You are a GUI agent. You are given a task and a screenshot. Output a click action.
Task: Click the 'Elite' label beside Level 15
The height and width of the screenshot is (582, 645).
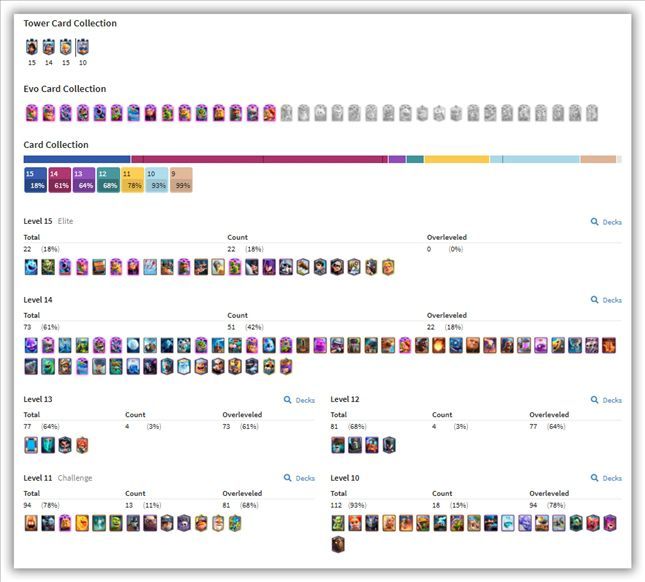click(65, 221)
